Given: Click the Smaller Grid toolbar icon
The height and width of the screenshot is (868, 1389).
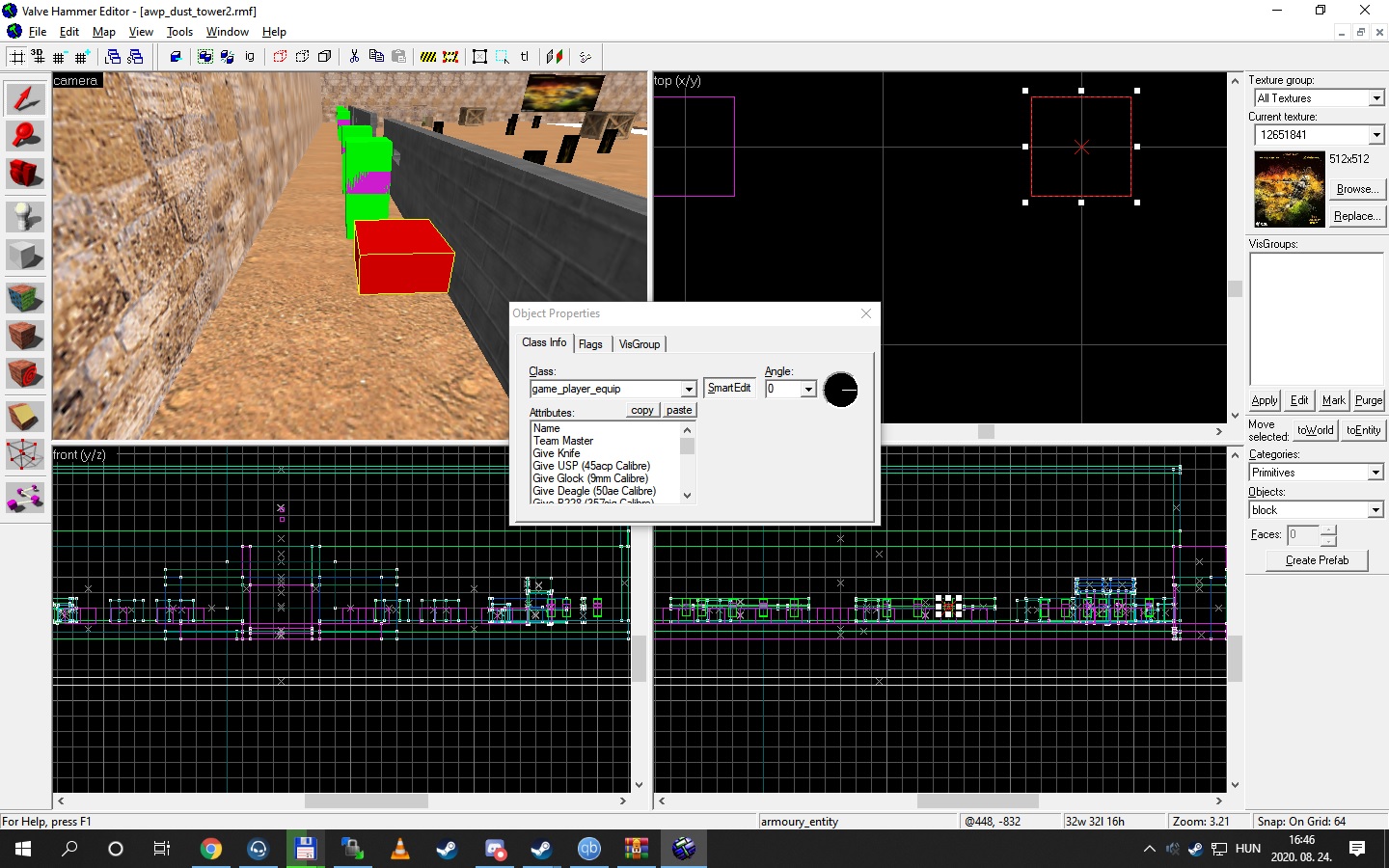Looking at the screenshot, I should 60,57.
